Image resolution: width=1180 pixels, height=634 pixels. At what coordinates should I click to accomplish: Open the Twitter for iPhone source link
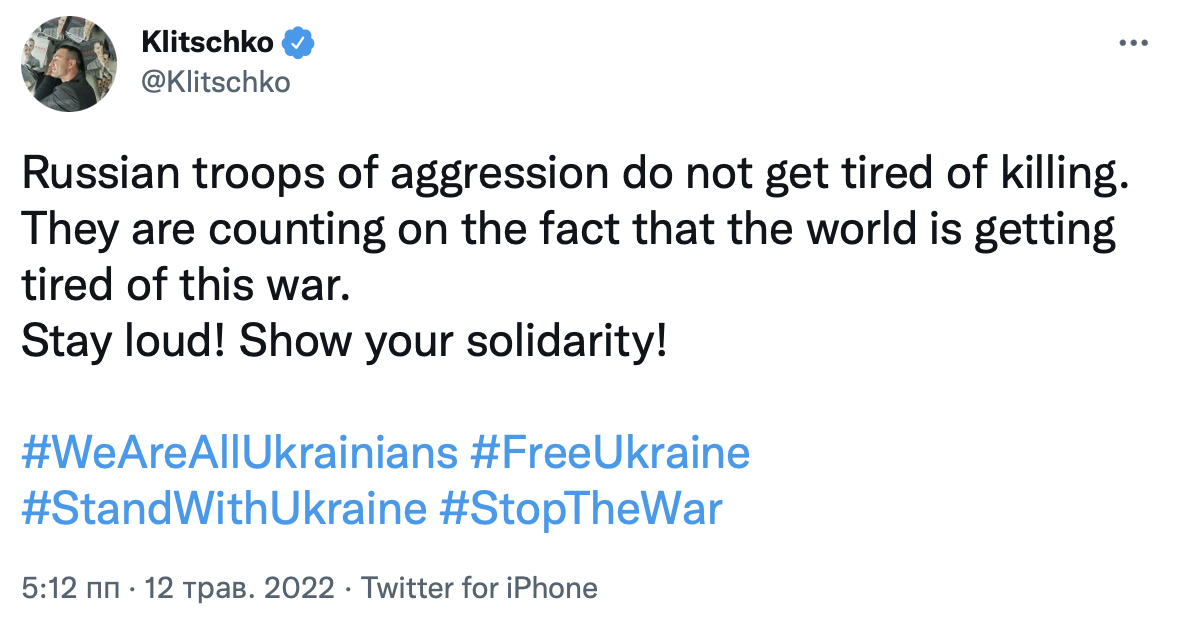479,588
